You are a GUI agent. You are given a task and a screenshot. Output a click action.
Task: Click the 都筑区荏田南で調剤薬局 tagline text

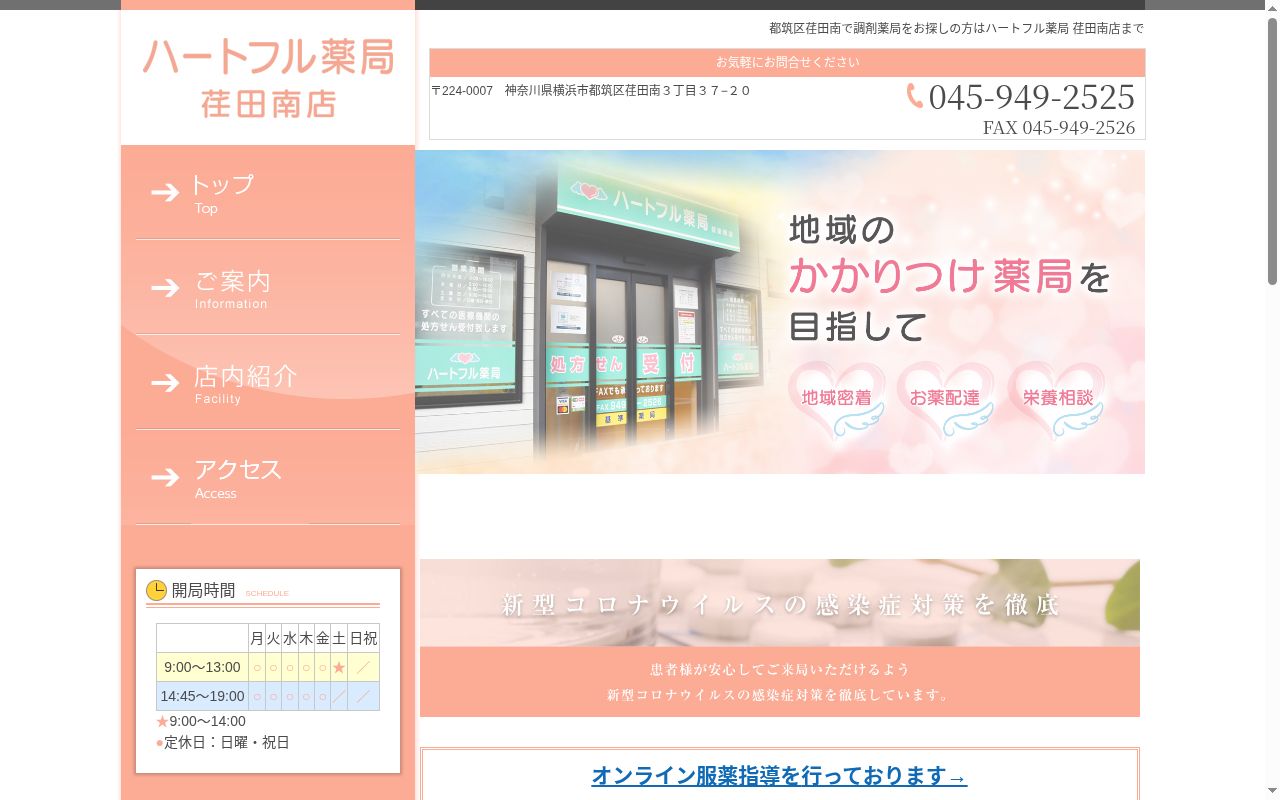[x=956, y=28]
